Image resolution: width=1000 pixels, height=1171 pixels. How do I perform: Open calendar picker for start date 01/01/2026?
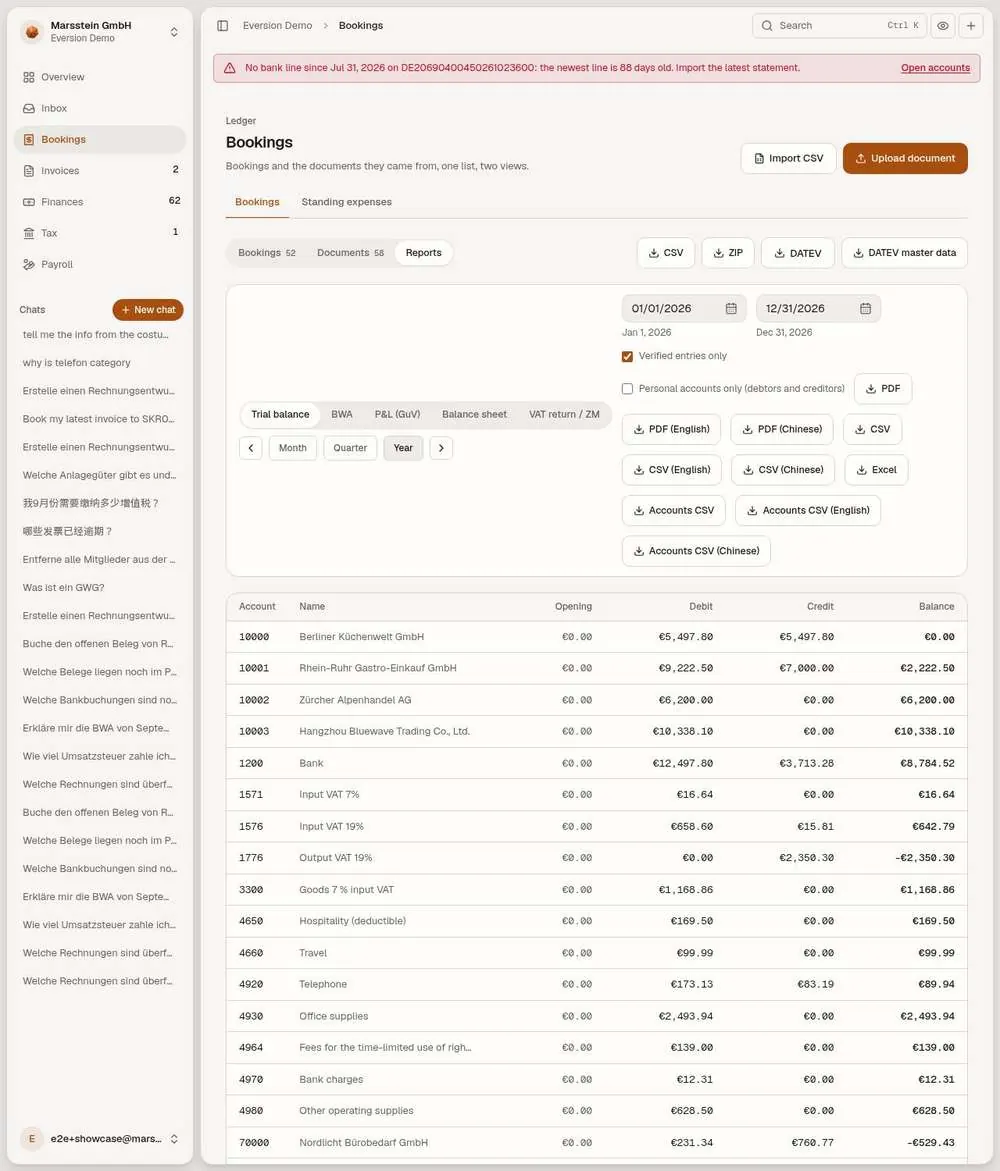[x=731, y=308]
